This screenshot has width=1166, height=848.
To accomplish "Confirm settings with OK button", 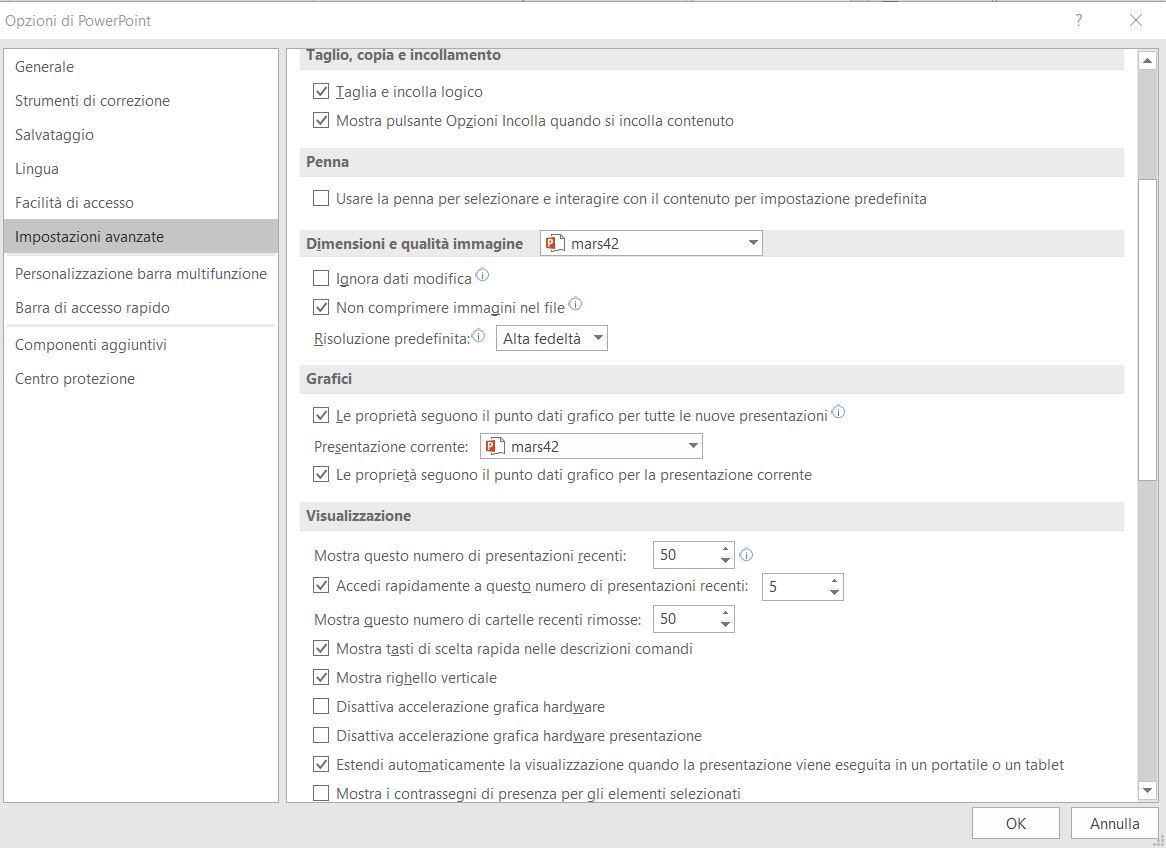I will pos(1015,824).
